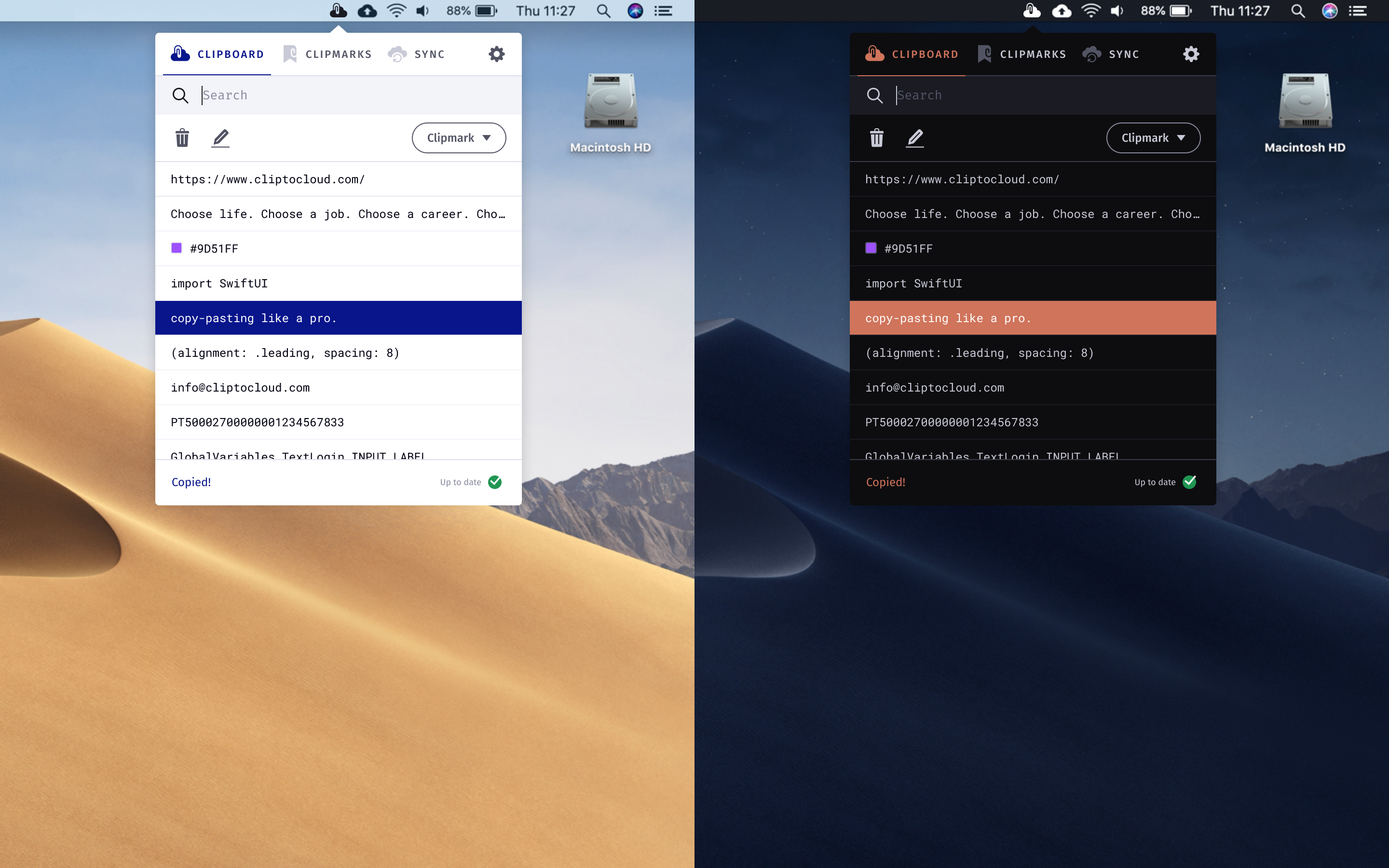Click the cloud upload icon in light menu bar
The height and width of the screenshot is (868, 1389).
[368, 11]
